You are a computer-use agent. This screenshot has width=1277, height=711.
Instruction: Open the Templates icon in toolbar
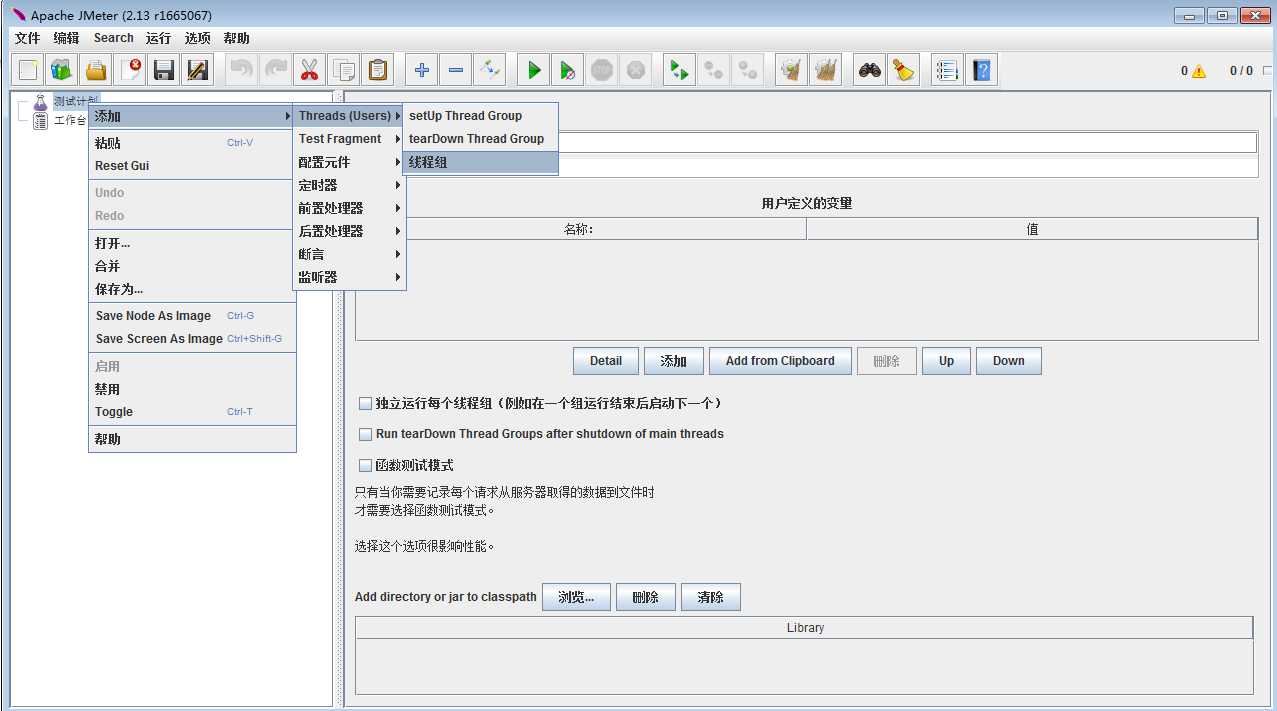(62, 70)
